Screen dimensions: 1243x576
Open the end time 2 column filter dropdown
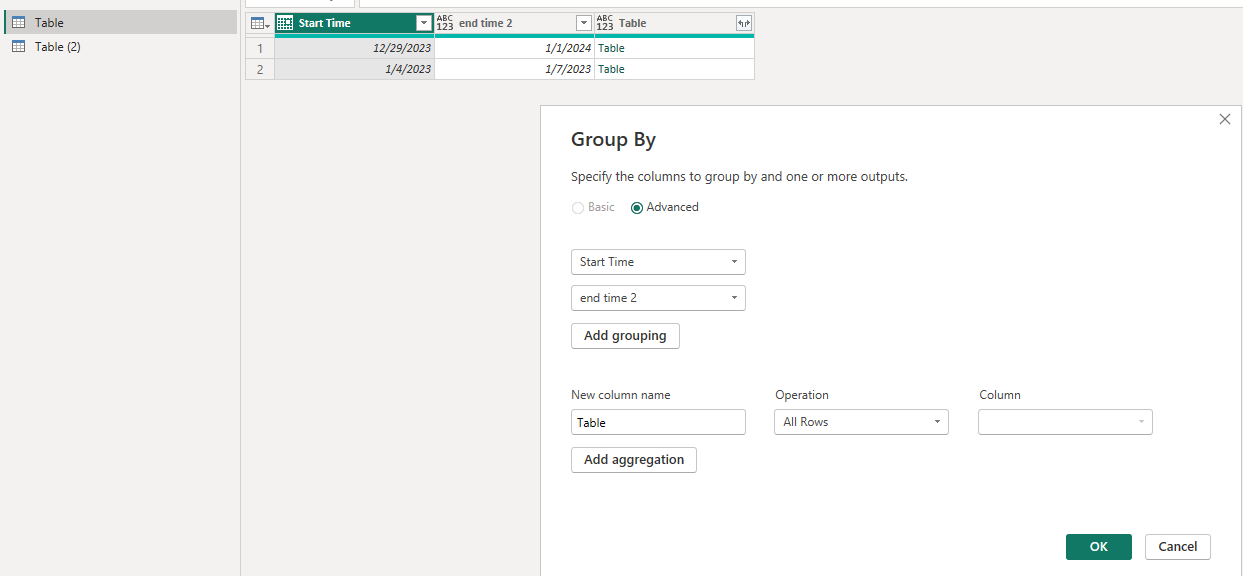[584, 23]
